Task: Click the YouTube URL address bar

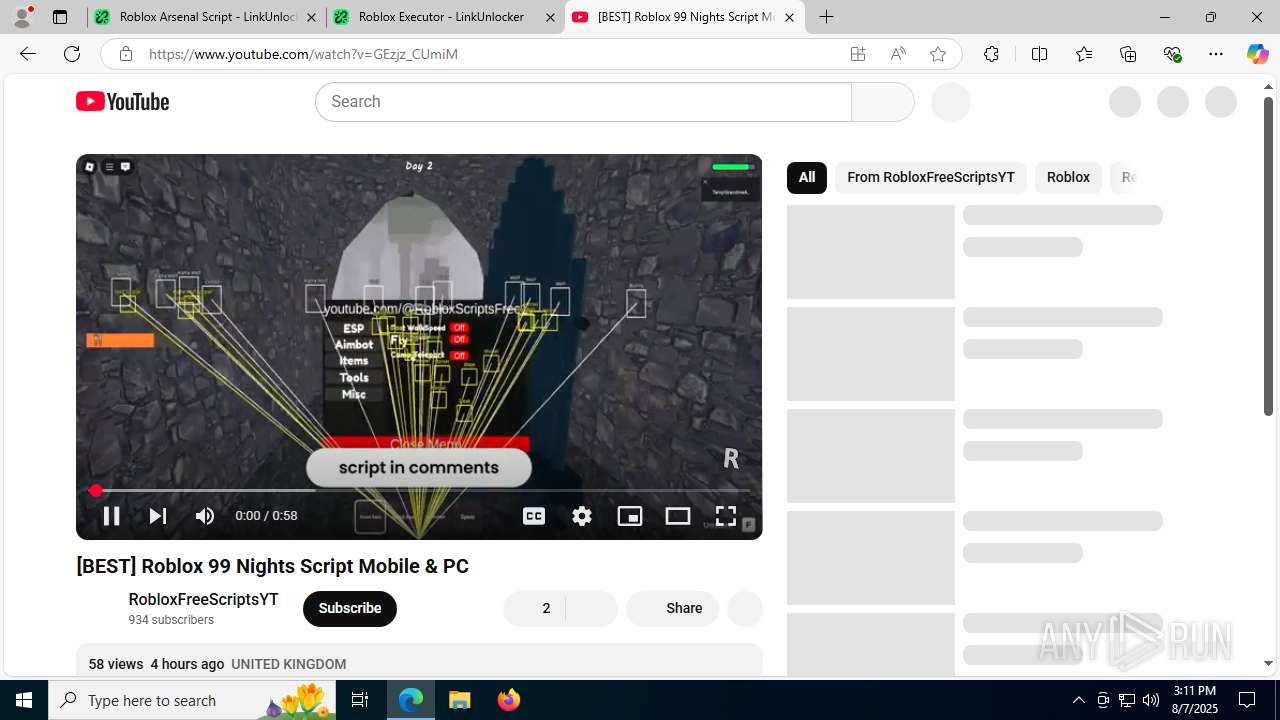Action: 490,54
